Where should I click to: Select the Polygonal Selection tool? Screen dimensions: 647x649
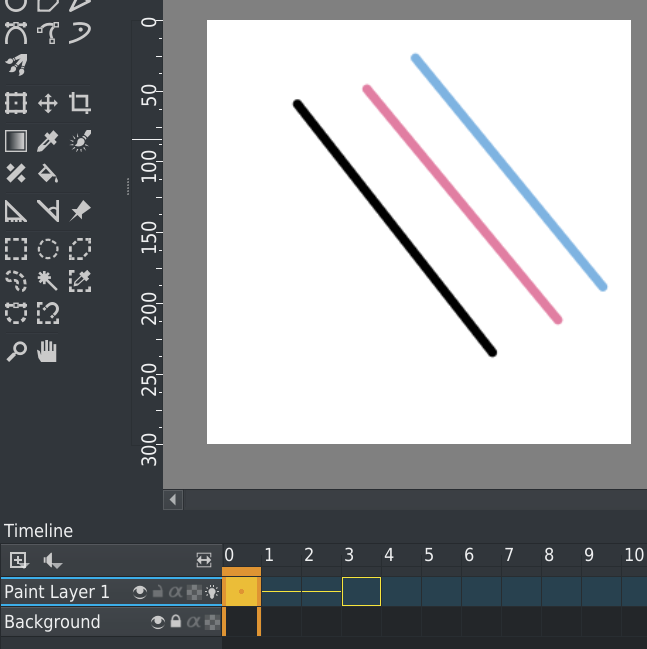[79, 249]
